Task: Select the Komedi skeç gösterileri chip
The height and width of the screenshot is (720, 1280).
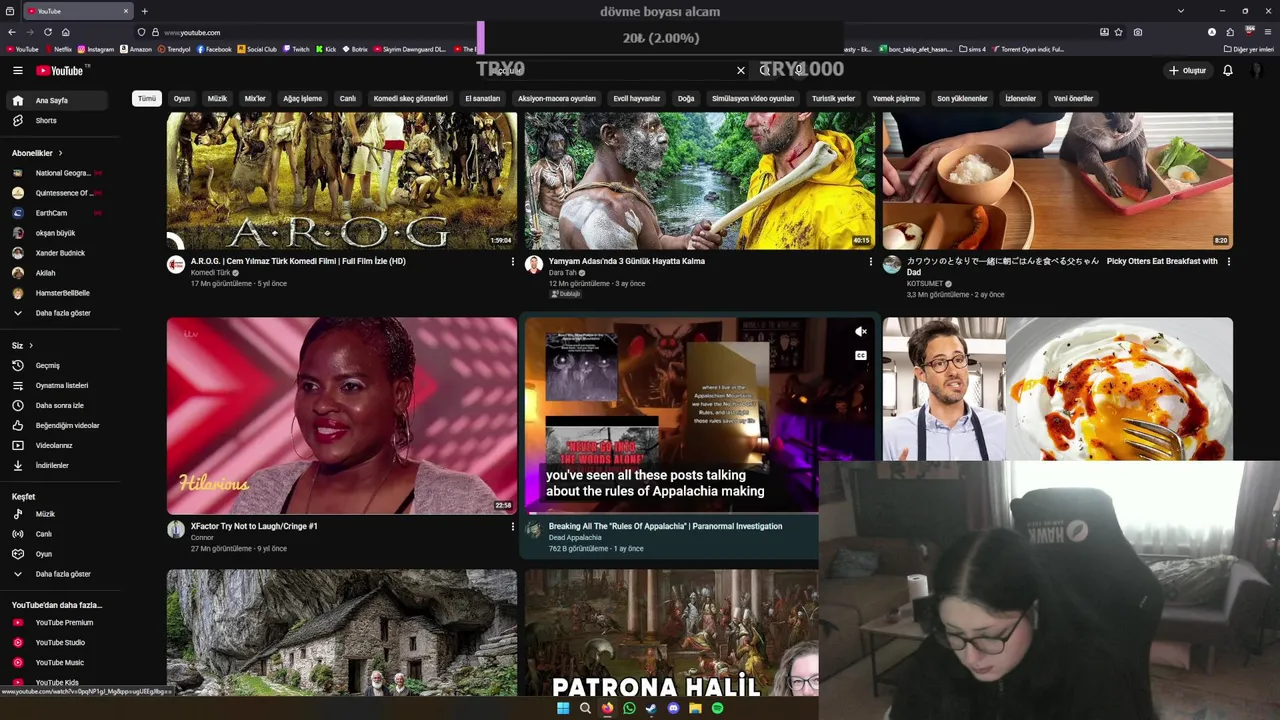Action: [x=410, y=98]
